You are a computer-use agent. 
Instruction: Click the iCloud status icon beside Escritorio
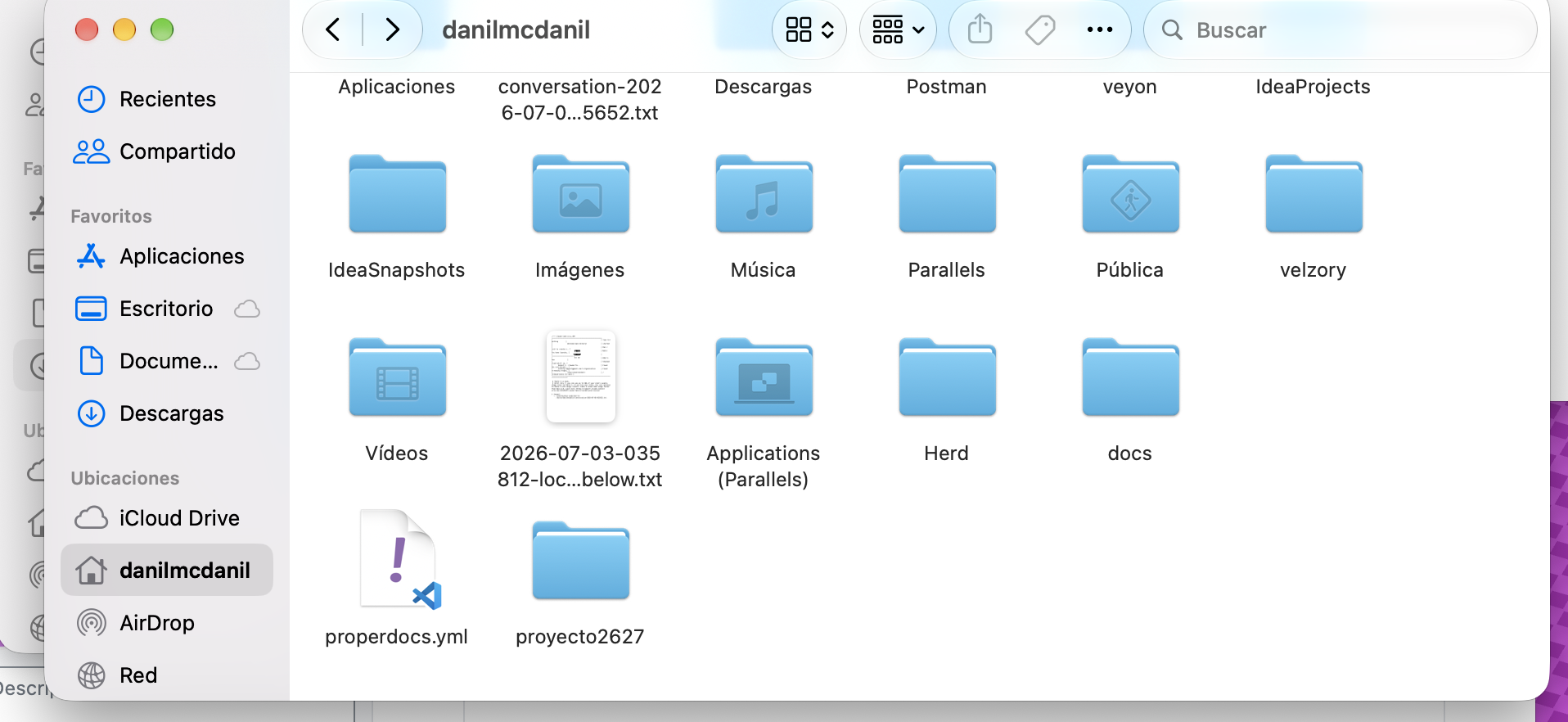[247, 309]
